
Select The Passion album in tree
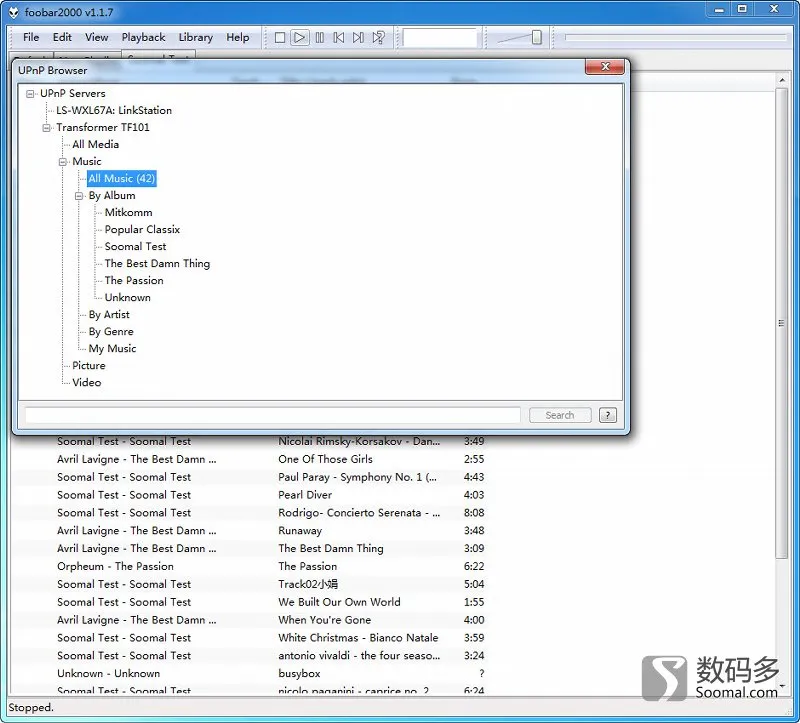point(134,280)
